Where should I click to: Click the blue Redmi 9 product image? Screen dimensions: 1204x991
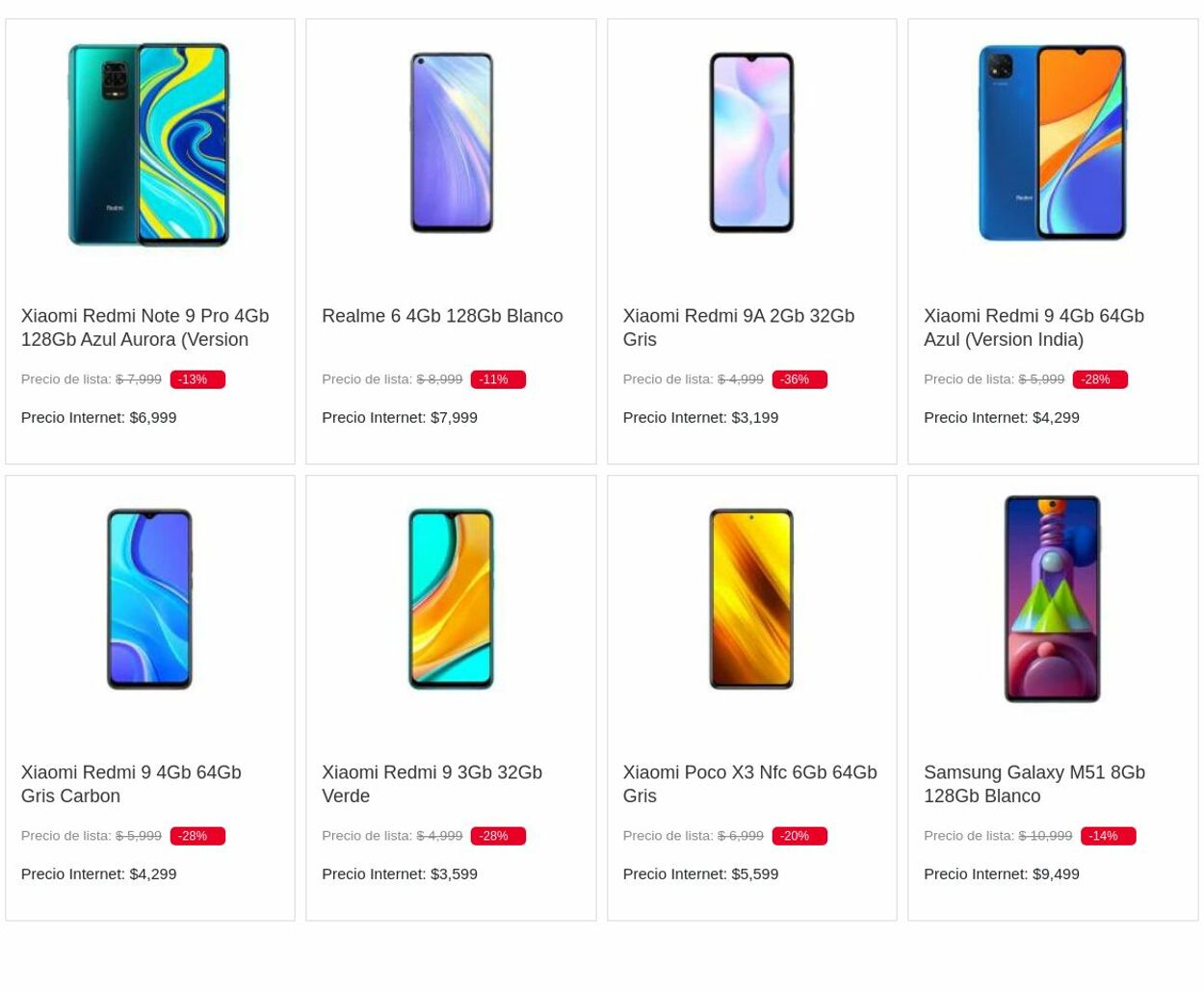1052,143
